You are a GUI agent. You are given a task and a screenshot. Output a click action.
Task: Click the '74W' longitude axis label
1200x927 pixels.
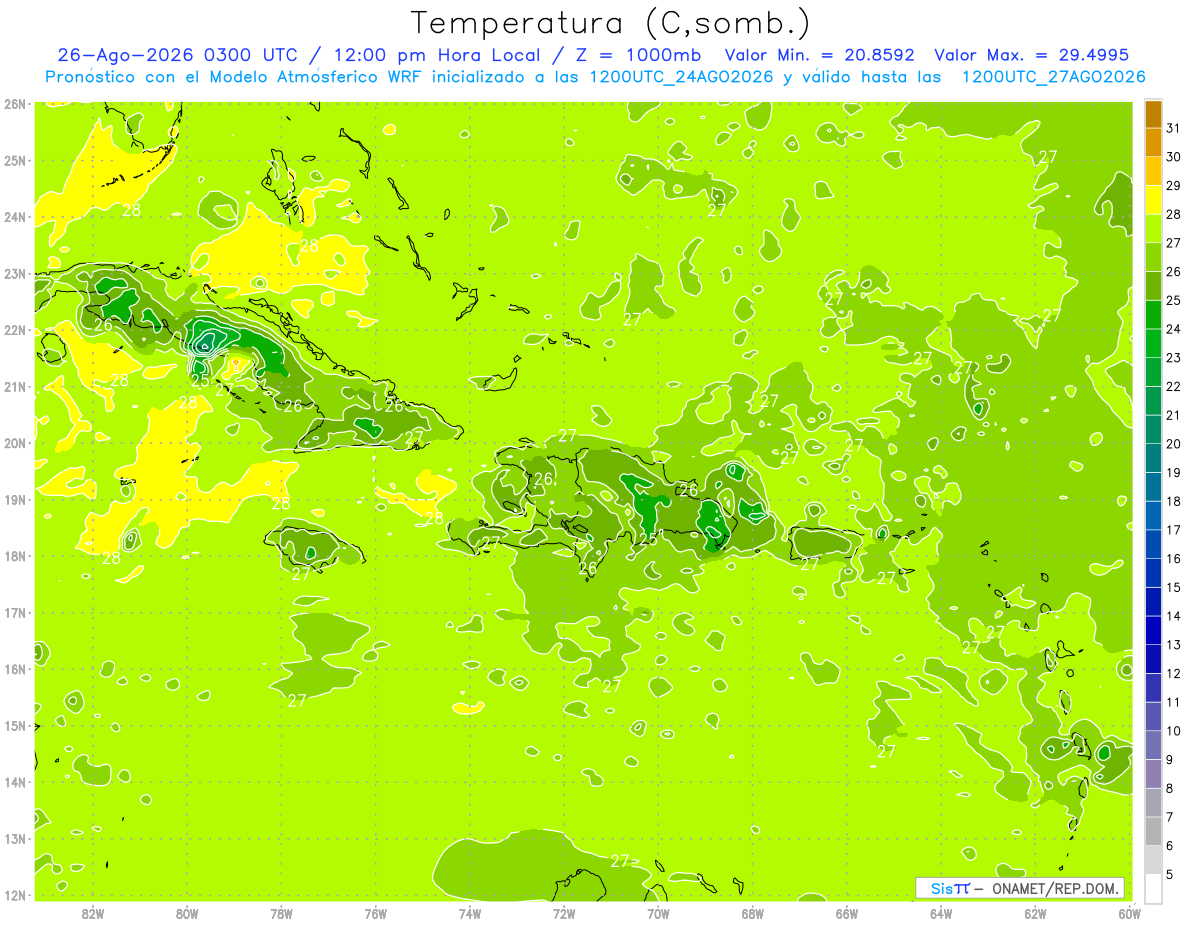pyautogui.click(x=470, y=914)
